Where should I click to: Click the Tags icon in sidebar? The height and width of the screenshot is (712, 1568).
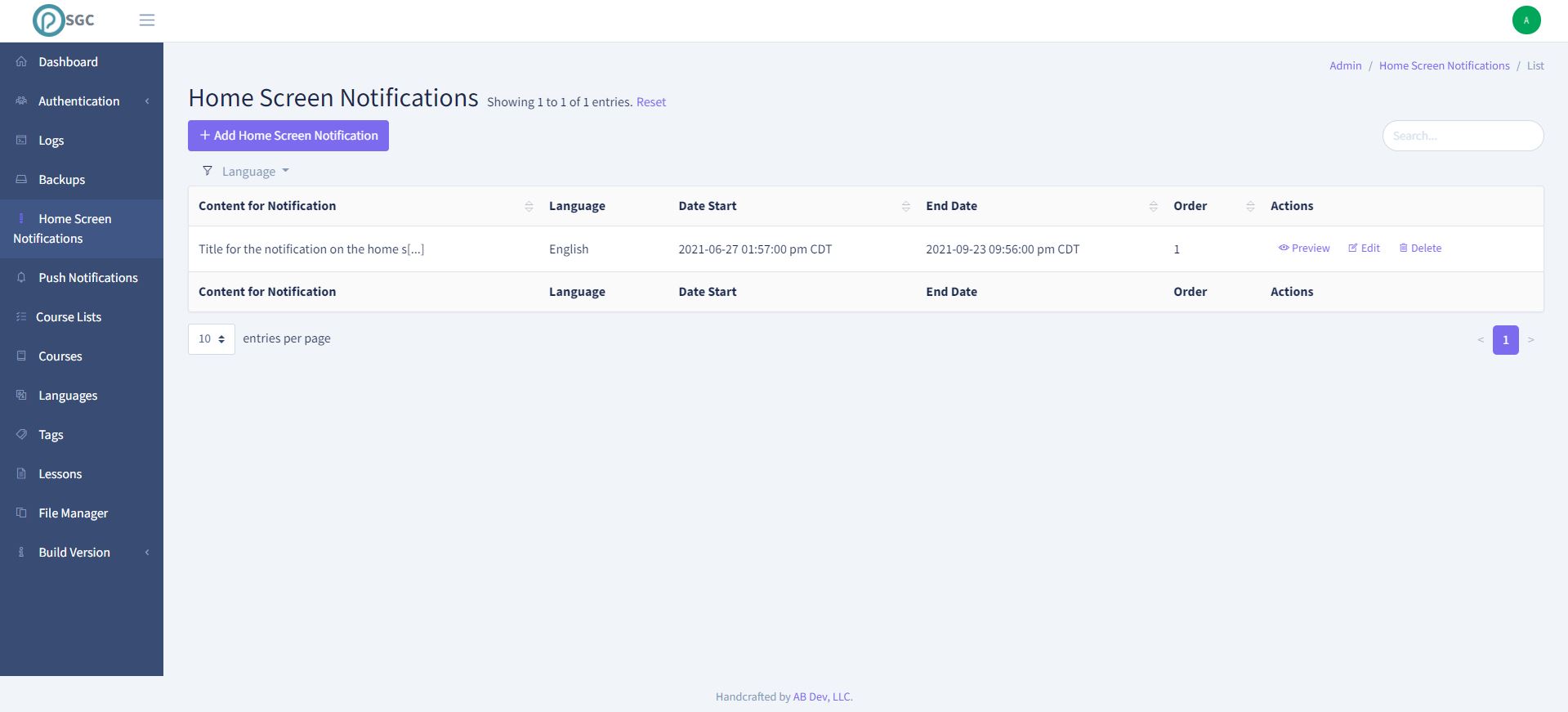click(x=22, y=435)
